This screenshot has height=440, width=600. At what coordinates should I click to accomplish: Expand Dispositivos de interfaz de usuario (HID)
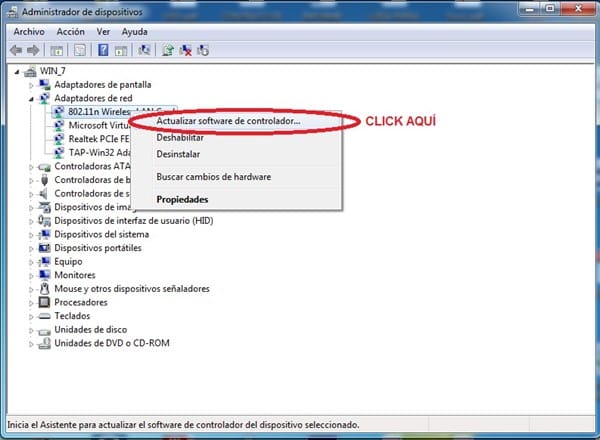pyautogui.click(x=31, y=221)
